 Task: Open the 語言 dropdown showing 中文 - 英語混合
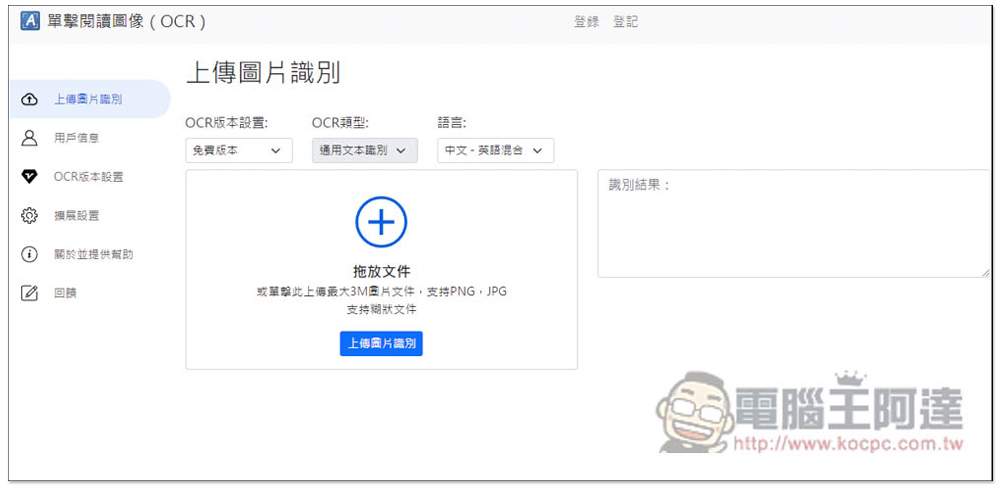[496, 150]
